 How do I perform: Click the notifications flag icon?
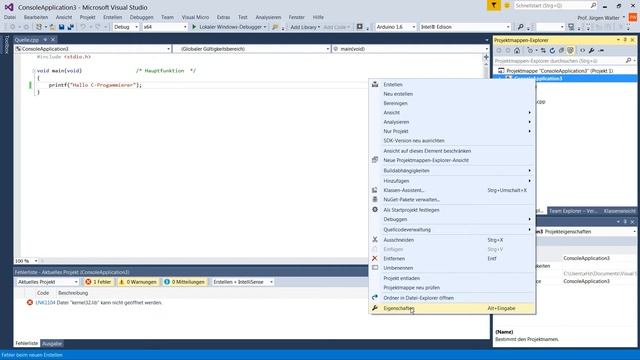(x=493, y=5)
